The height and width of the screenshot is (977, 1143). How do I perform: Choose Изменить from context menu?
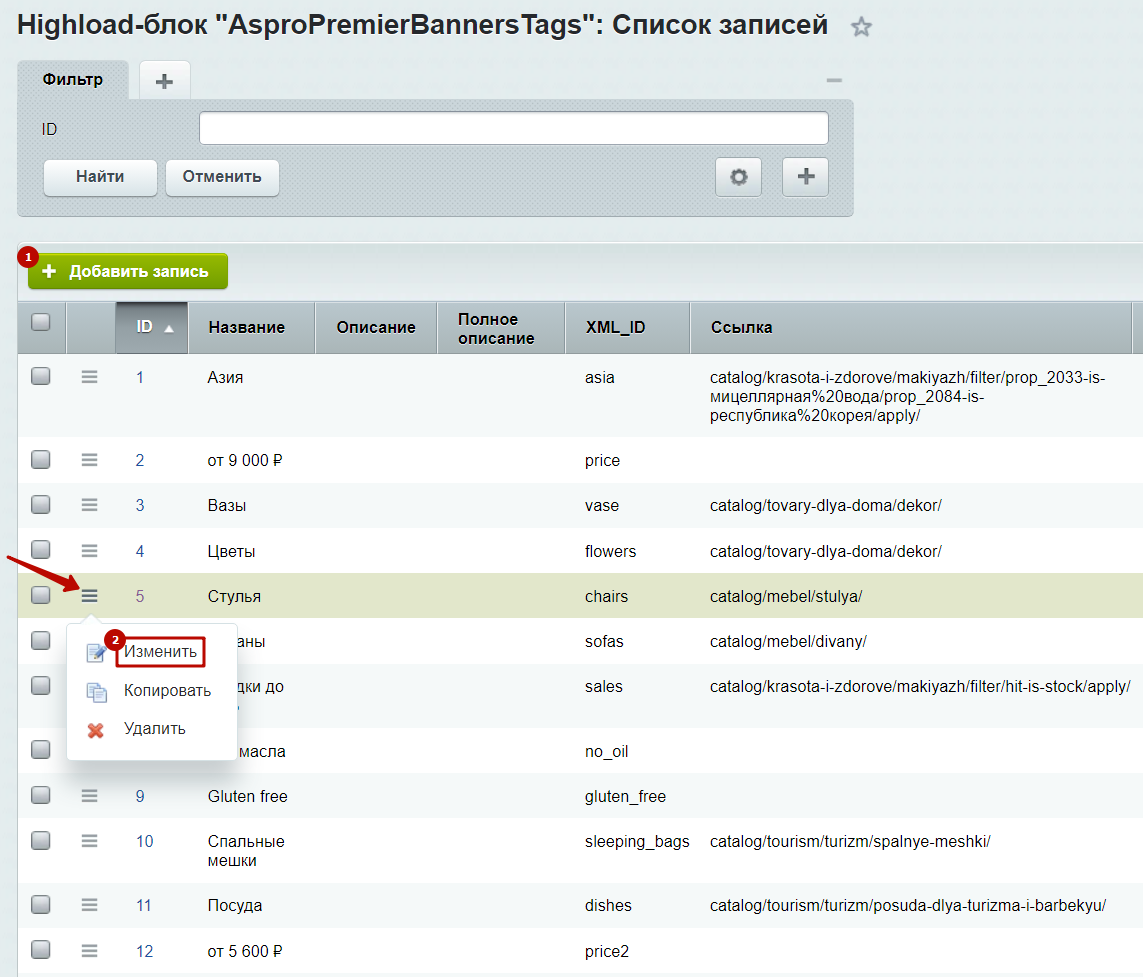click(x=160, y=652)
